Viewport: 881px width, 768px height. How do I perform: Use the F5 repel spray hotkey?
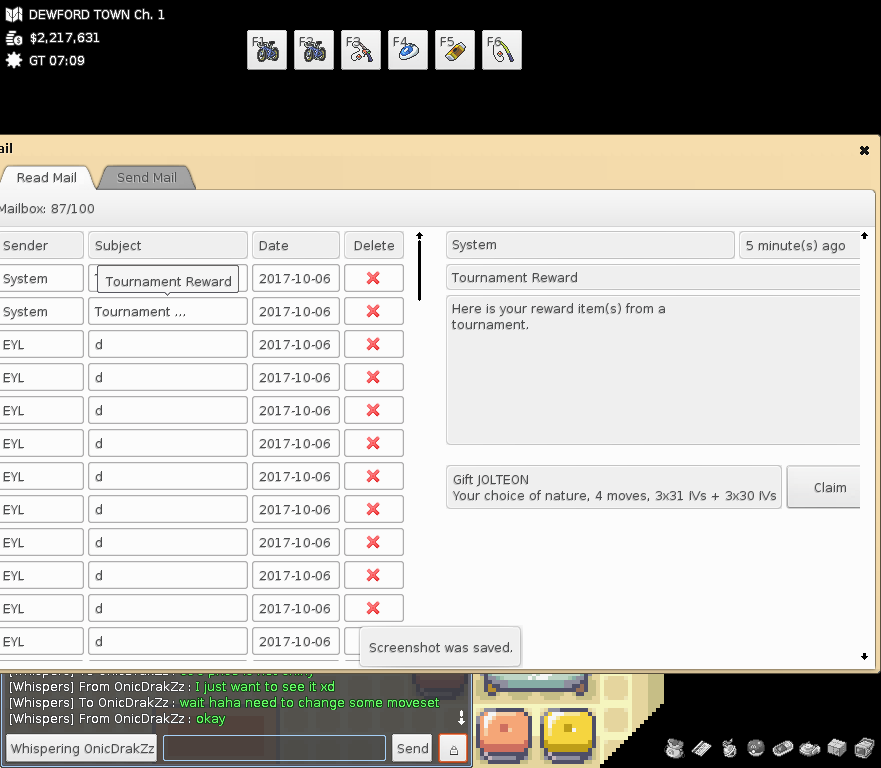455,50
